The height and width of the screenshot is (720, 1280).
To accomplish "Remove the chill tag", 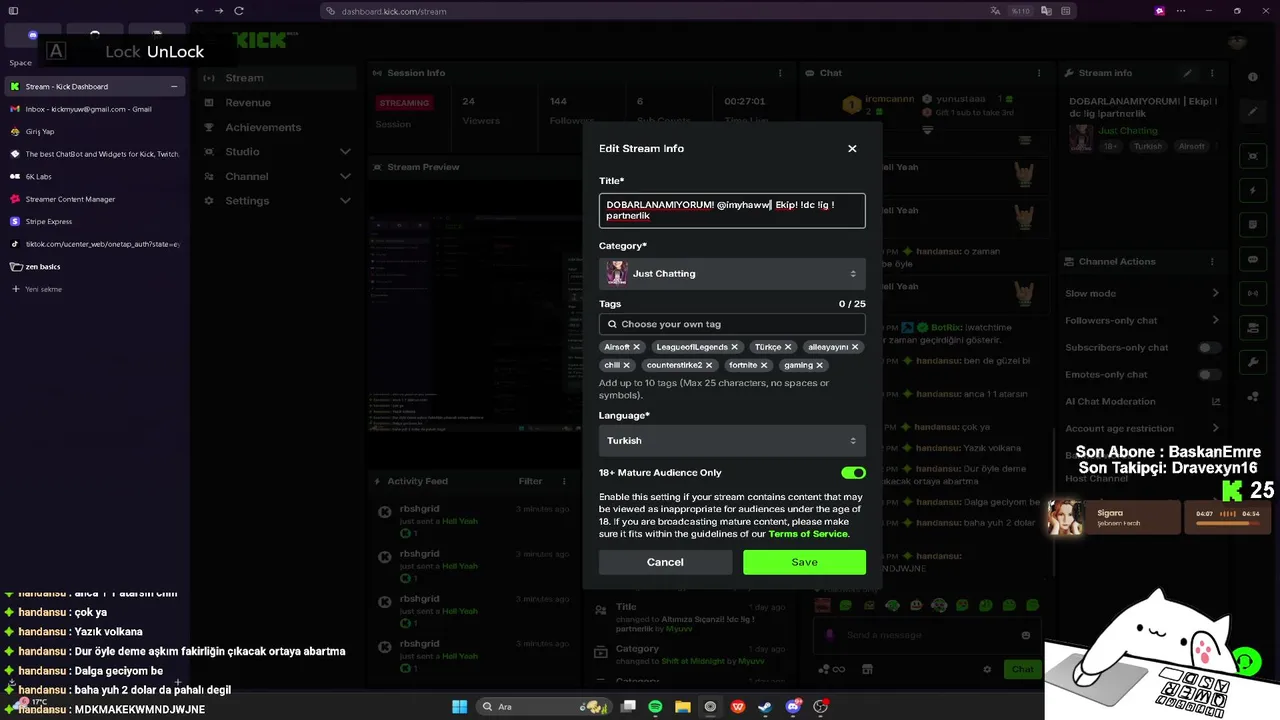I will [627, 365].
